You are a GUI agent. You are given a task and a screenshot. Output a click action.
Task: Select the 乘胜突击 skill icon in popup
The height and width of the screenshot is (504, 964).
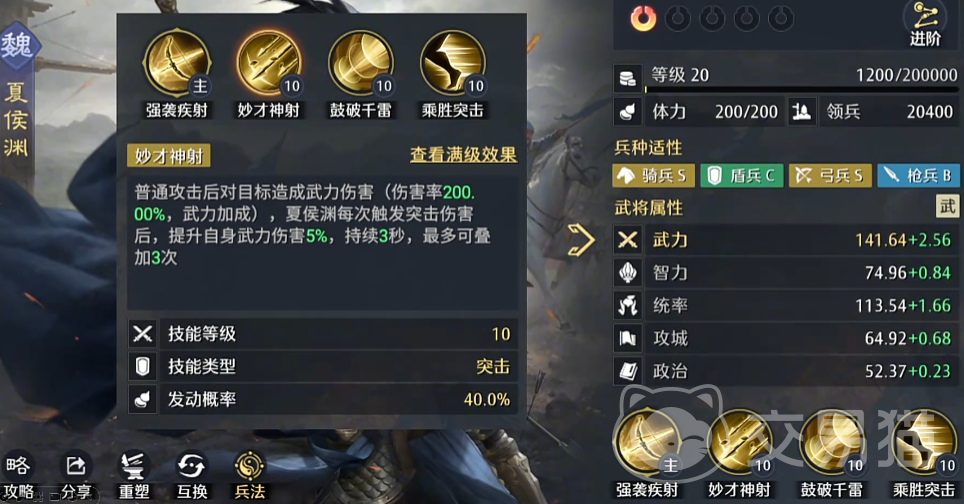click(x=453, y=63)
